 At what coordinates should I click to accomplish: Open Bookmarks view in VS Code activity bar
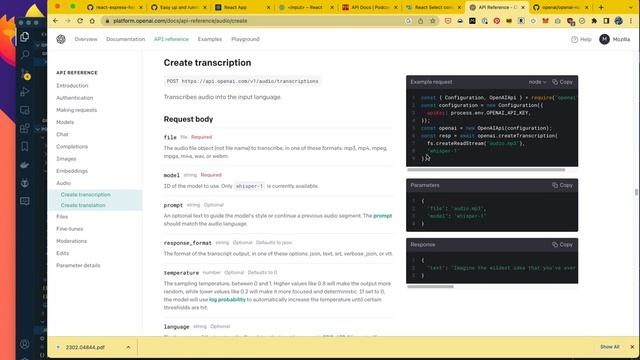24,146
